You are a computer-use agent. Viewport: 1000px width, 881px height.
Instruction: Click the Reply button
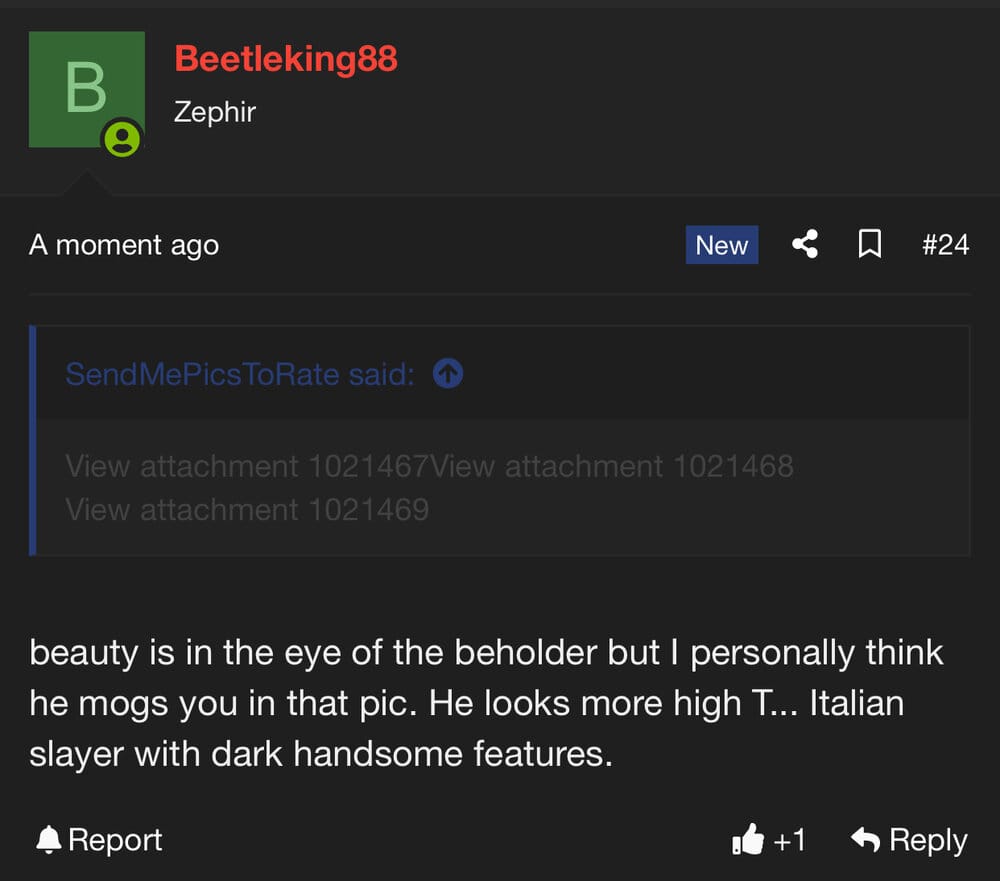point(909,840)
